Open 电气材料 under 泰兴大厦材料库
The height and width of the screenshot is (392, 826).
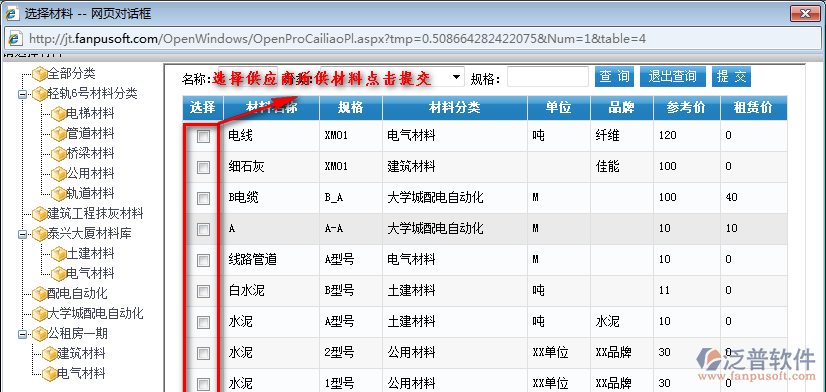[x=90, y=273]
